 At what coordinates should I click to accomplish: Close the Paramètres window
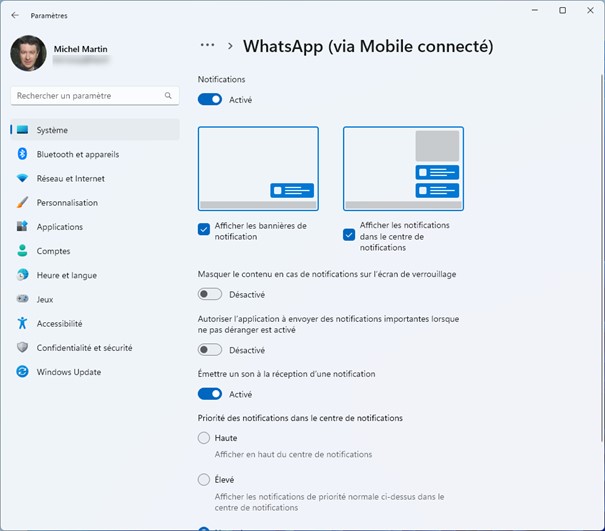coord(590,10)
